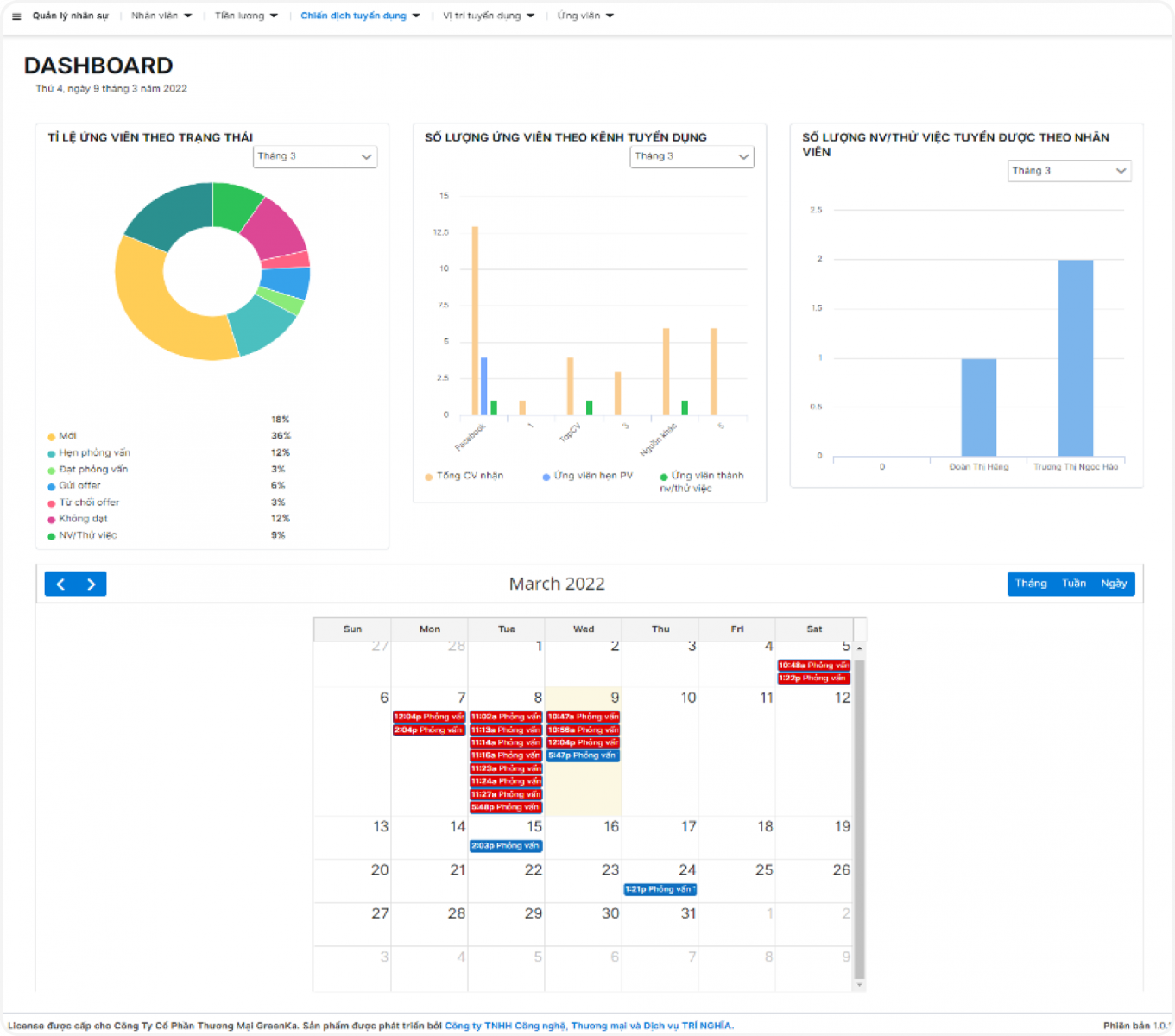Expand the 'Ứng viên' menu
The width and height of the screenshot is (1175, 1036).
[585, 16]
